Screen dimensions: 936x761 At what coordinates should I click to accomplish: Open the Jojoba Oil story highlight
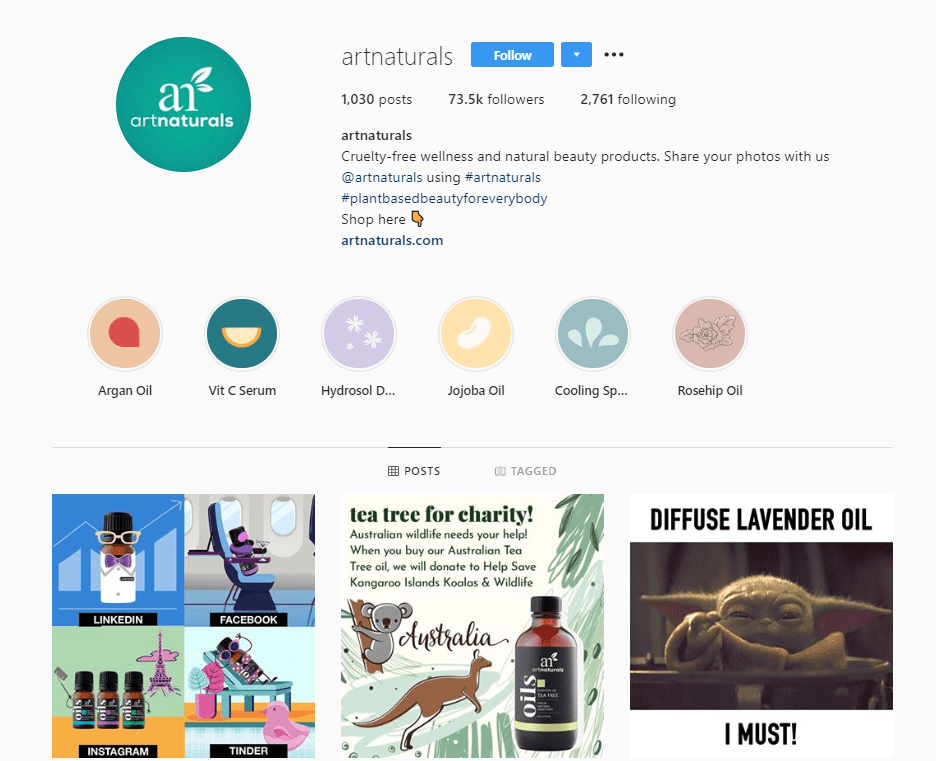[476, 334]
